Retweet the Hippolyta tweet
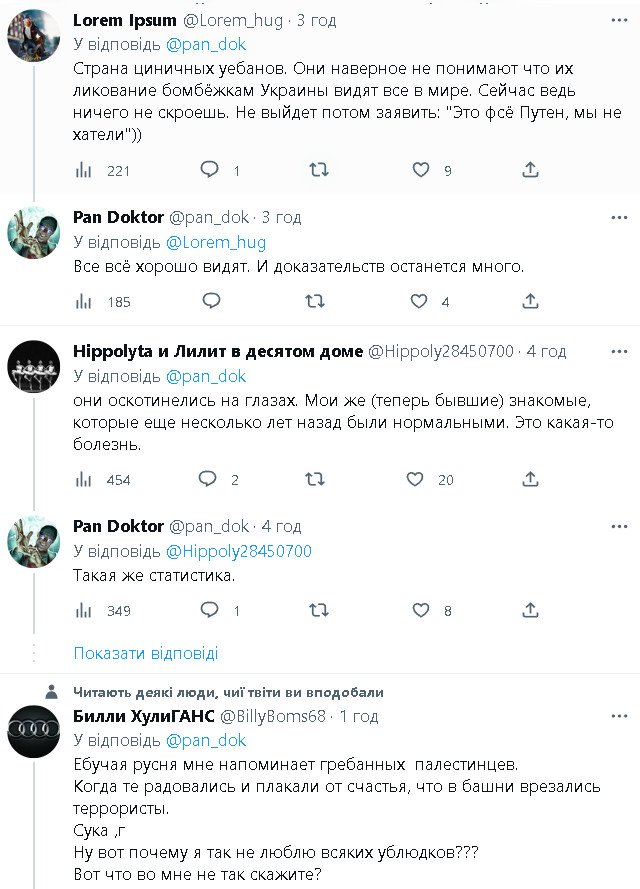The image size is (640, 889). coord(314,480)
